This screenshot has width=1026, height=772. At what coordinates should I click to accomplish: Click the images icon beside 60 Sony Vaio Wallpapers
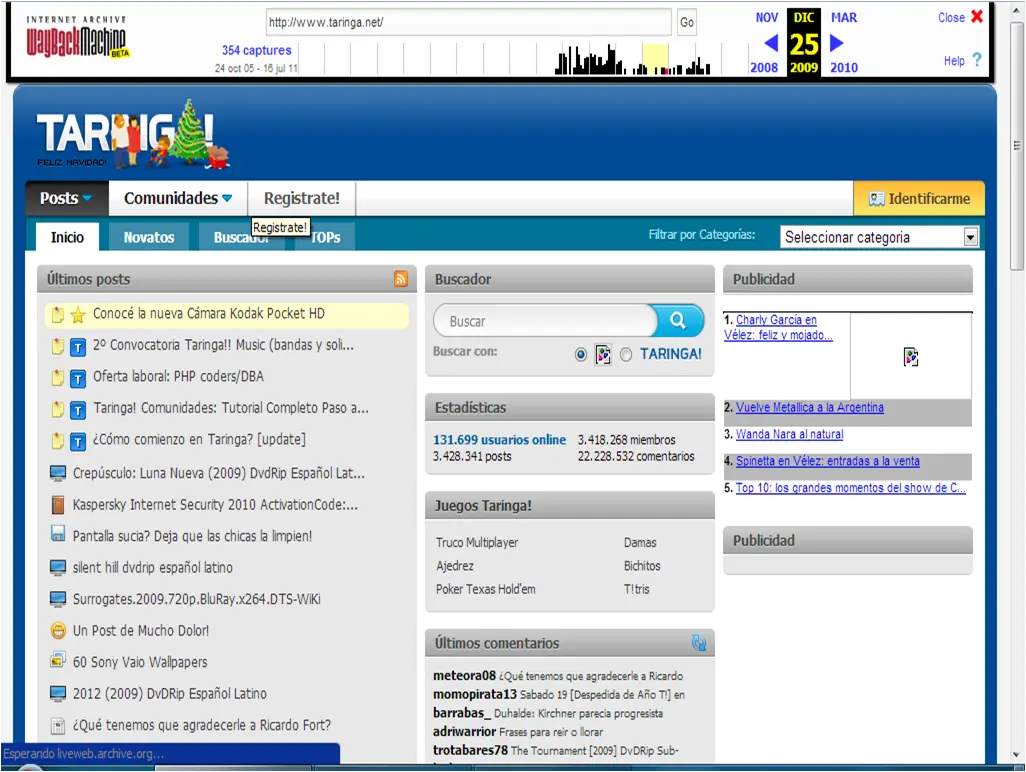58,659
